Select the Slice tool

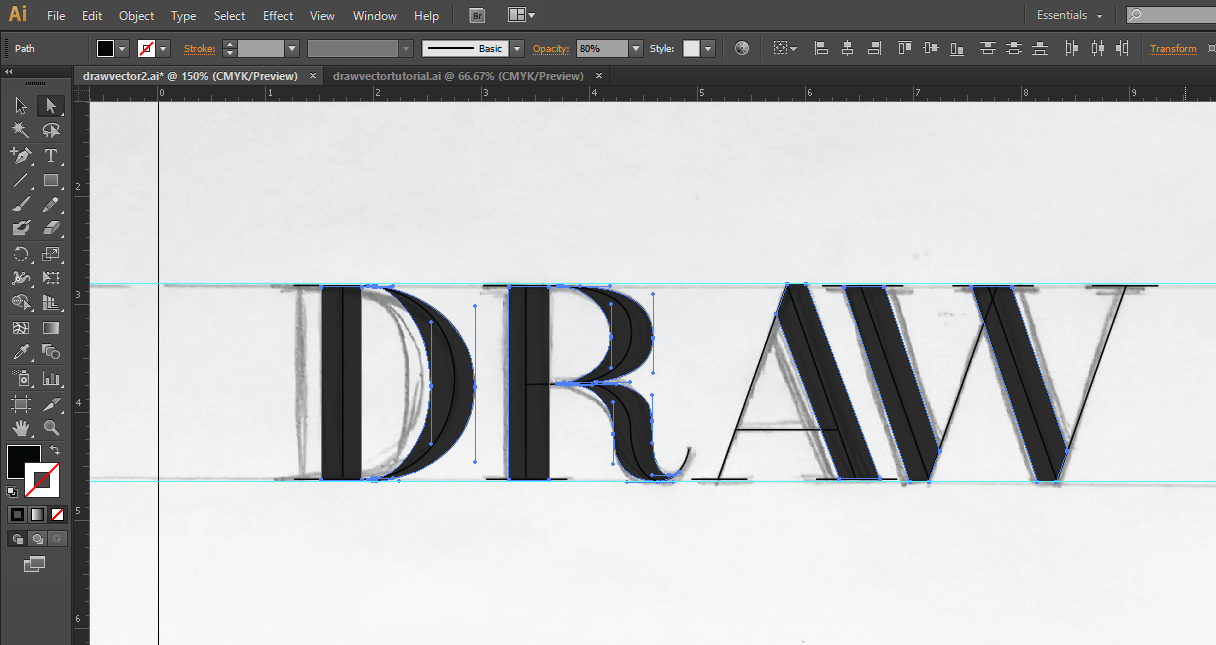pyautogui.click(x=50, y=403)
